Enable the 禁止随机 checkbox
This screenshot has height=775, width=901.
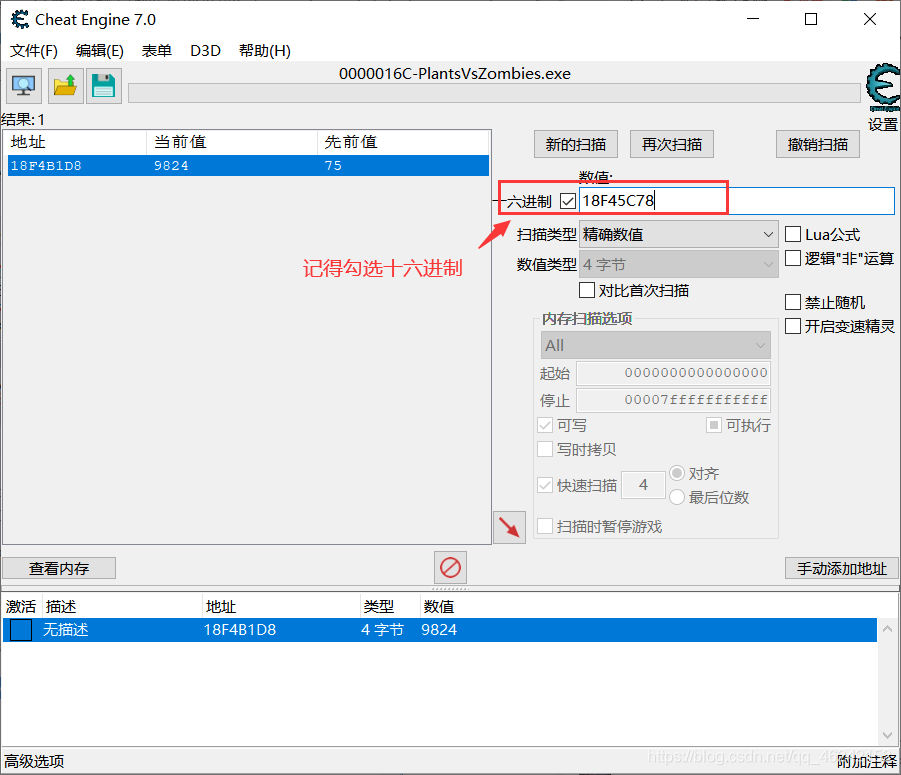coord(793,302)
